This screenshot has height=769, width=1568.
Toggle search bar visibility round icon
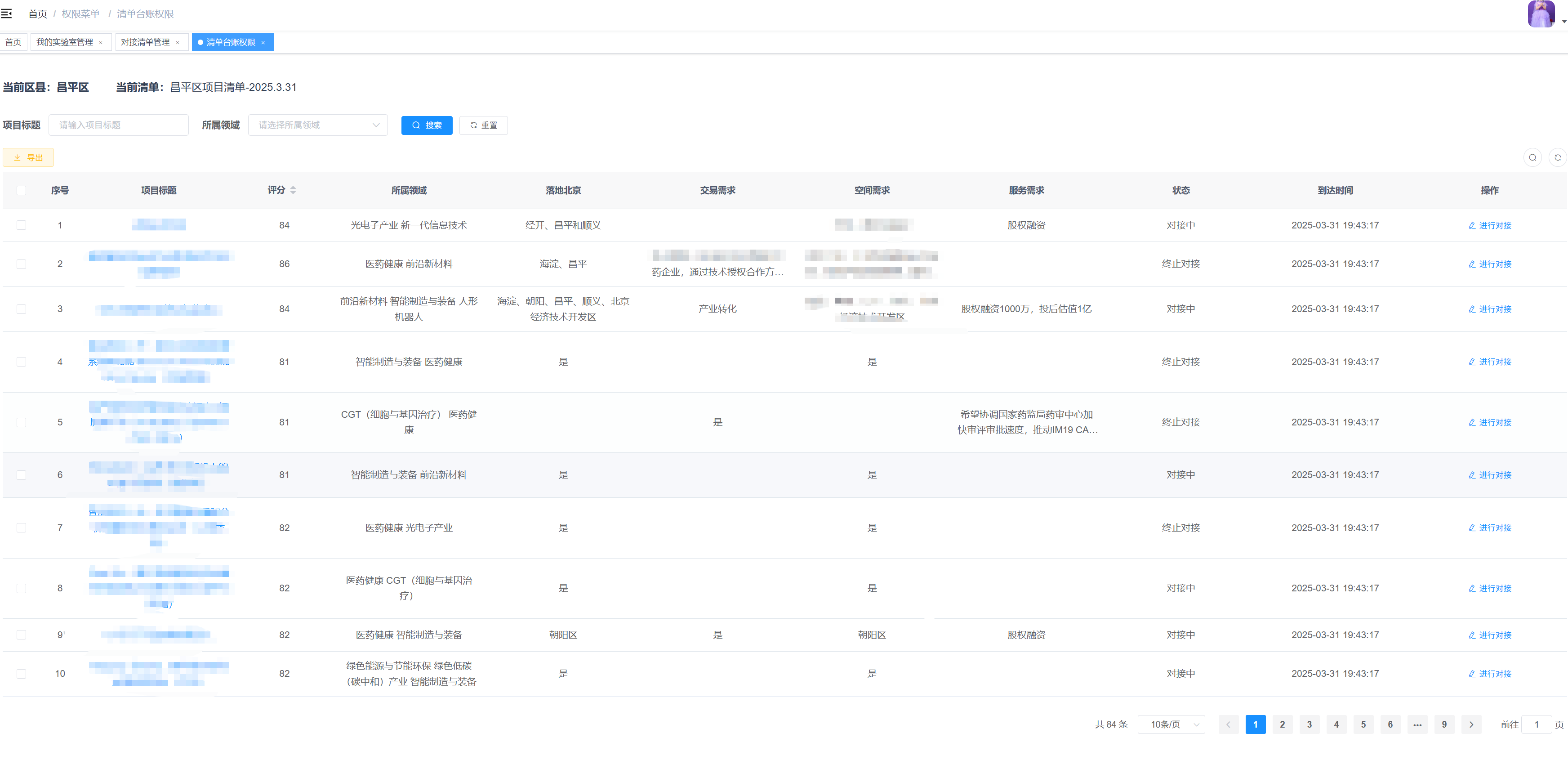1532,158
